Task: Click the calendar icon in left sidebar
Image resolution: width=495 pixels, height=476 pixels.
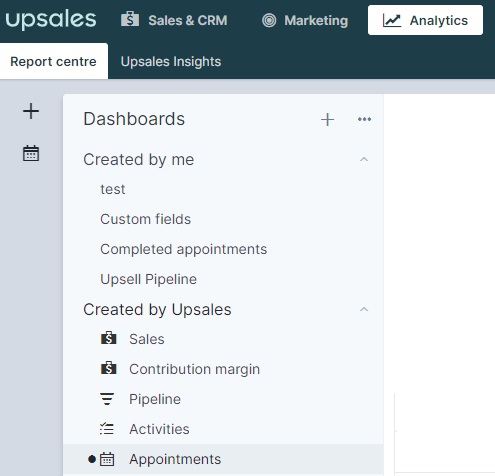Action: tap(31, 153)
